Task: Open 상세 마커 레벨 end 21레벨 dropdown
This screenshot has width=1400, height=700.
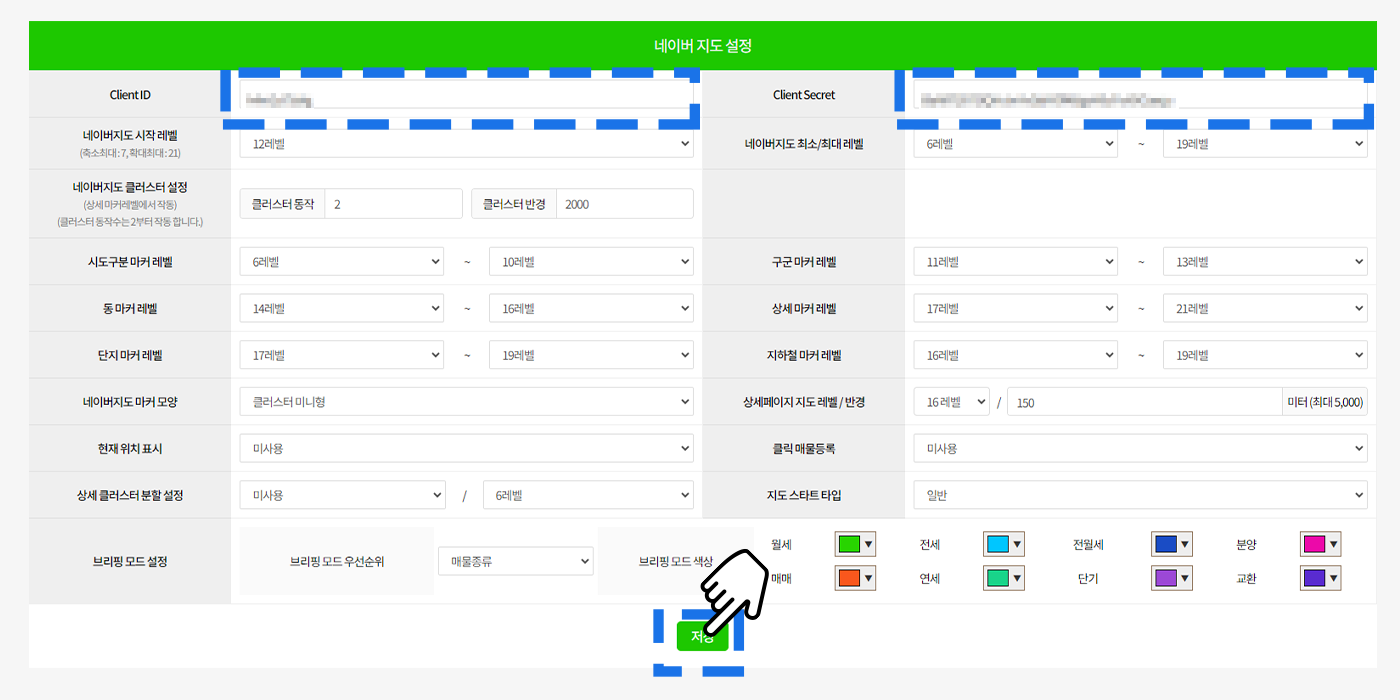Action: click(x=1264, y=309)
